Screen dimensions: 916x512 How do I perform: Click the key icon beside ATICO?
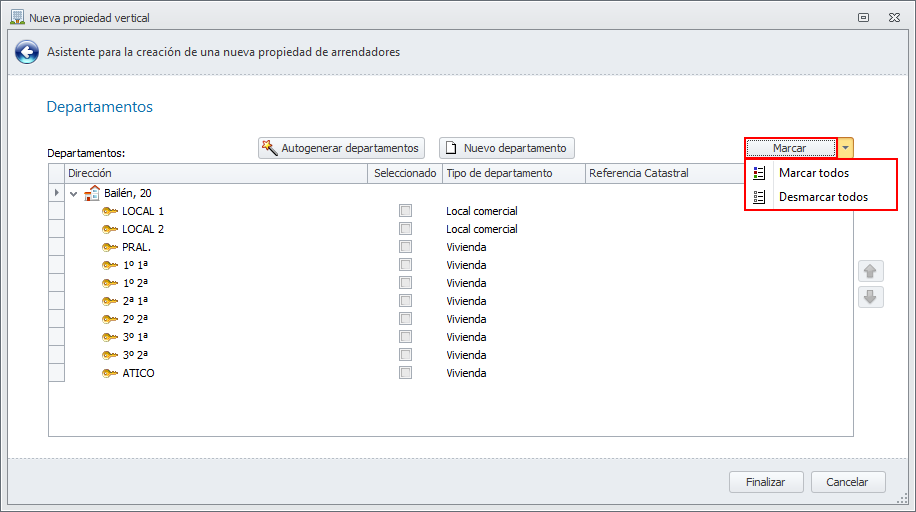[110, 373]
